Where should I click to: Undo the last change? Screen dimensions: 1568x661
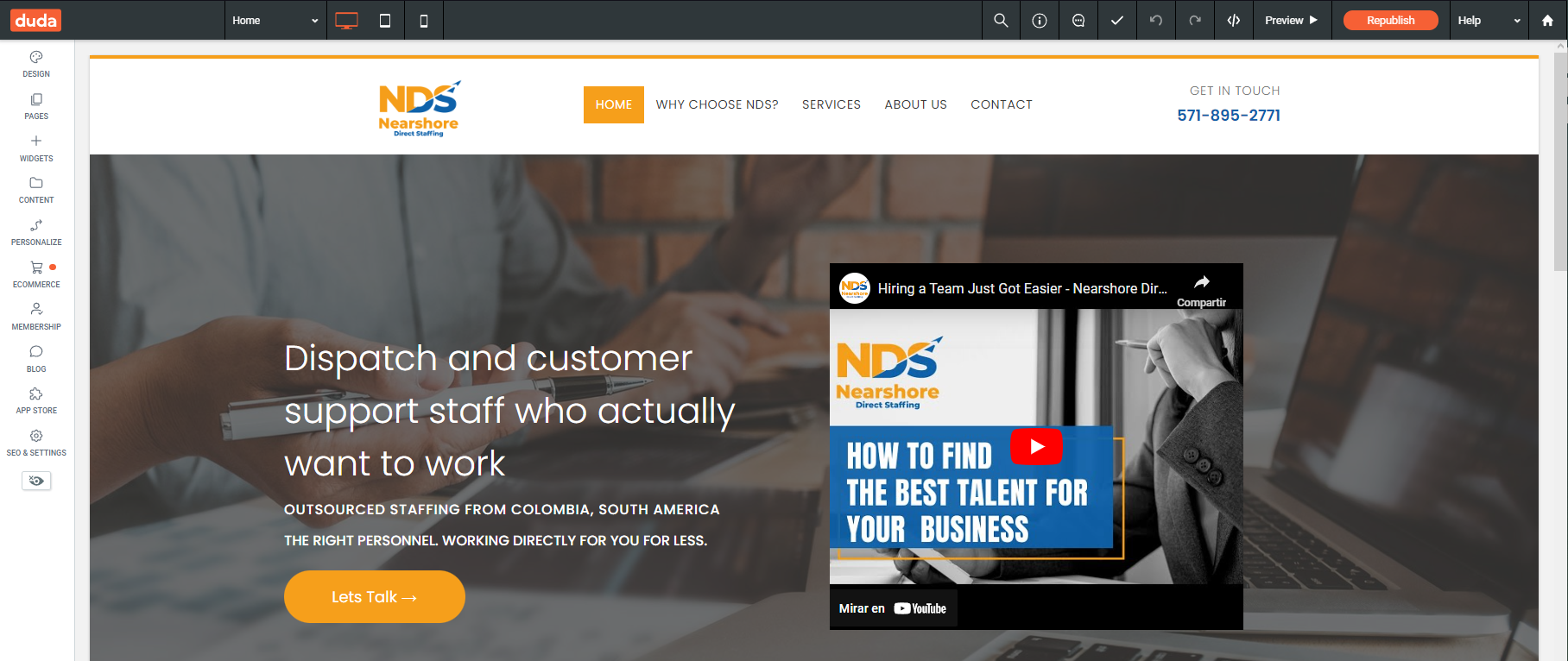click(1156, 20)
